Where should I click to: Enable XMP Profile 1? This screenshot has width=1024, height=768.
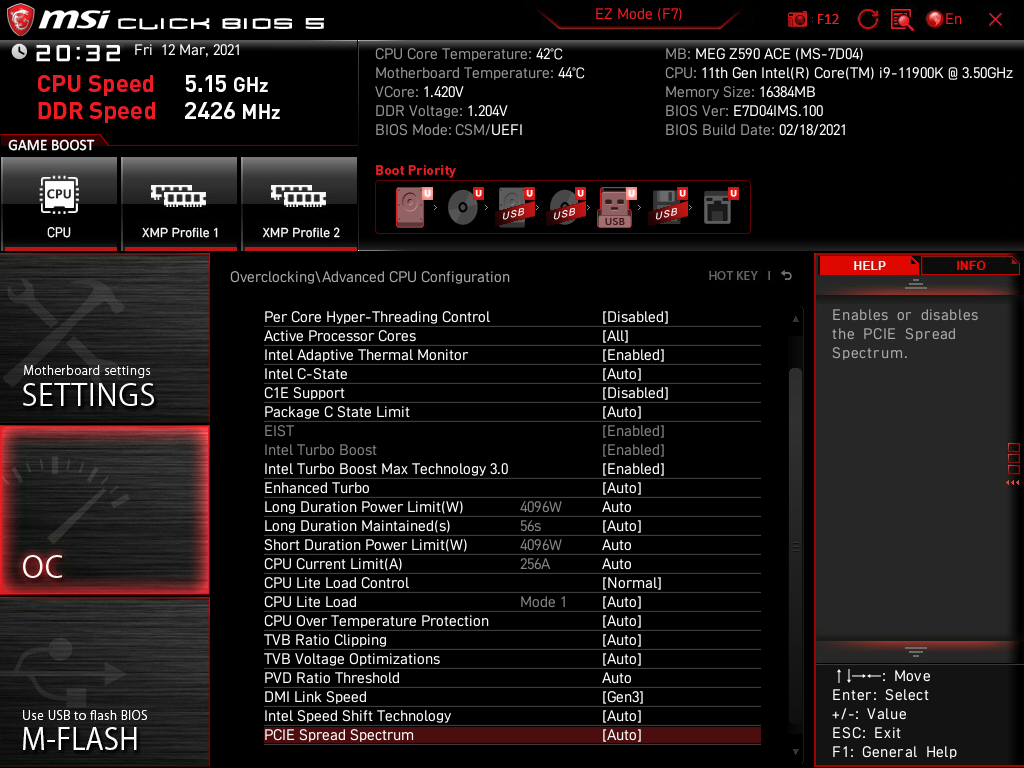point(180,204)
